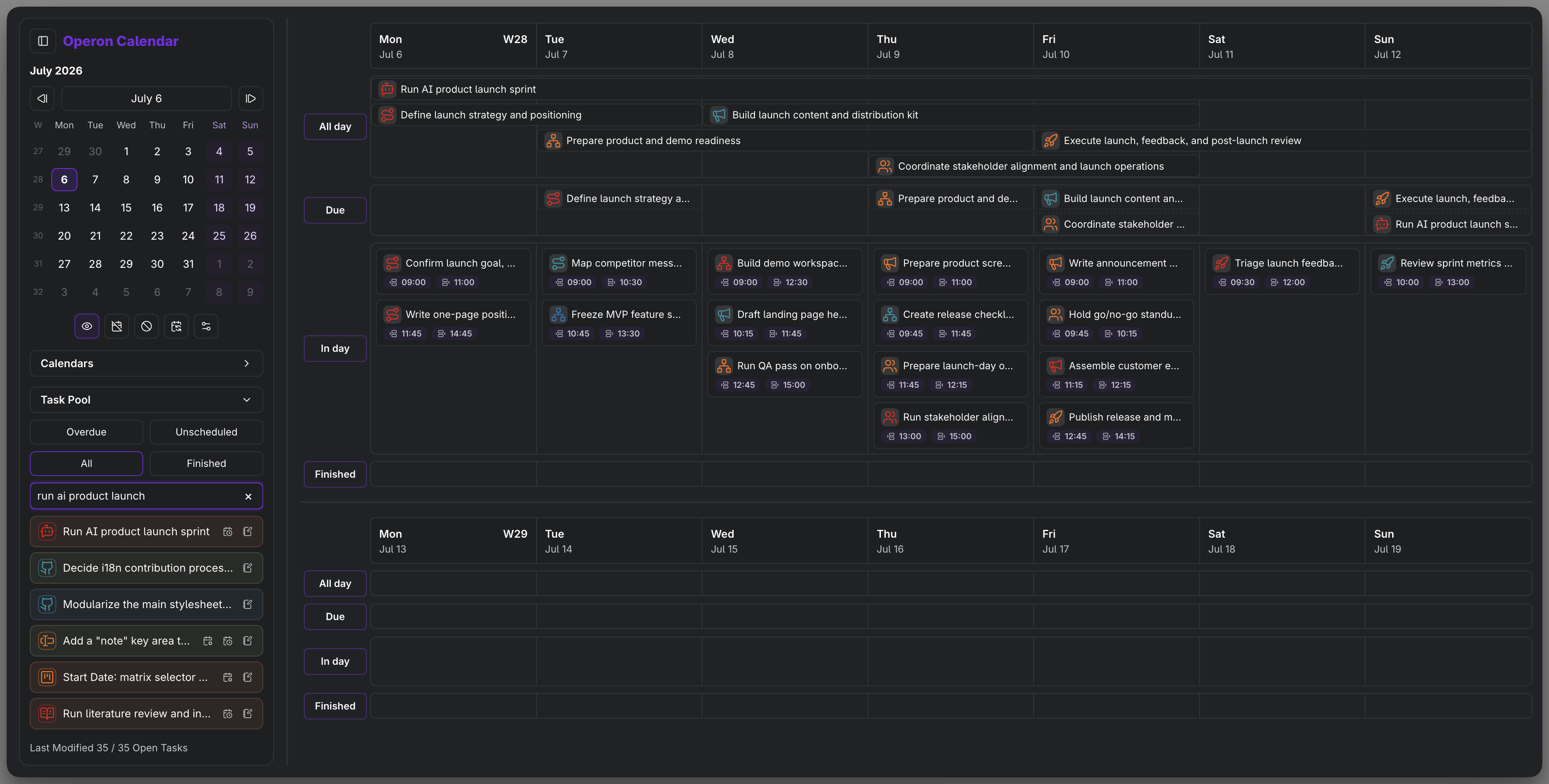Click the Mon Jul 6 W28 column header

[453, 46]
